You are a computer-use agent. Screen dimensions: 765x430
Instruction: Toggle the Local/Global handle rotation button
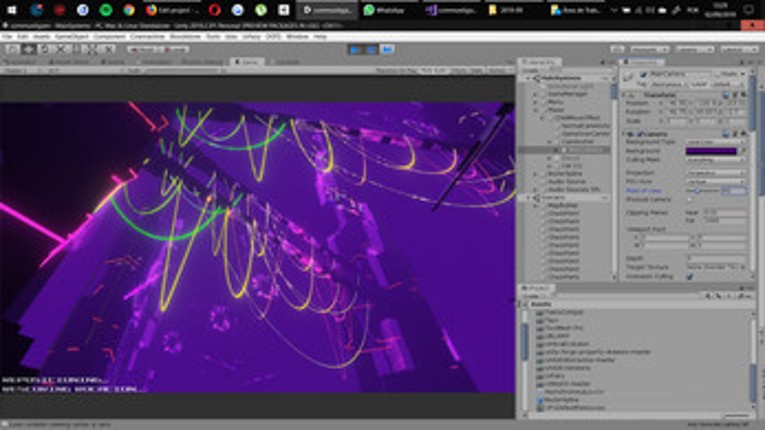pyautogui.click(x=174, y=49)
